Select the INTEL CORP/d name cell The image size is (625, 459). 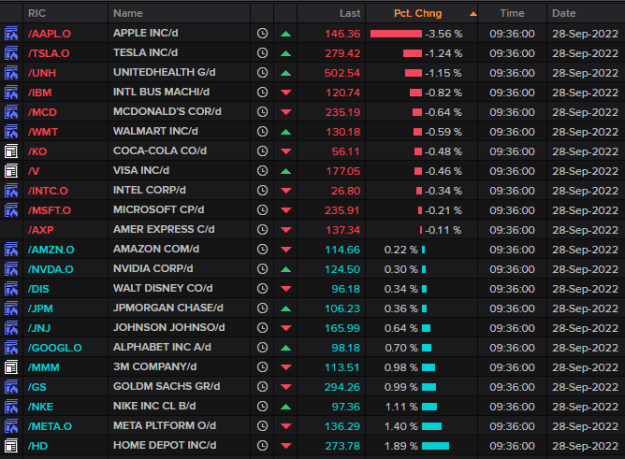[149, 190]
